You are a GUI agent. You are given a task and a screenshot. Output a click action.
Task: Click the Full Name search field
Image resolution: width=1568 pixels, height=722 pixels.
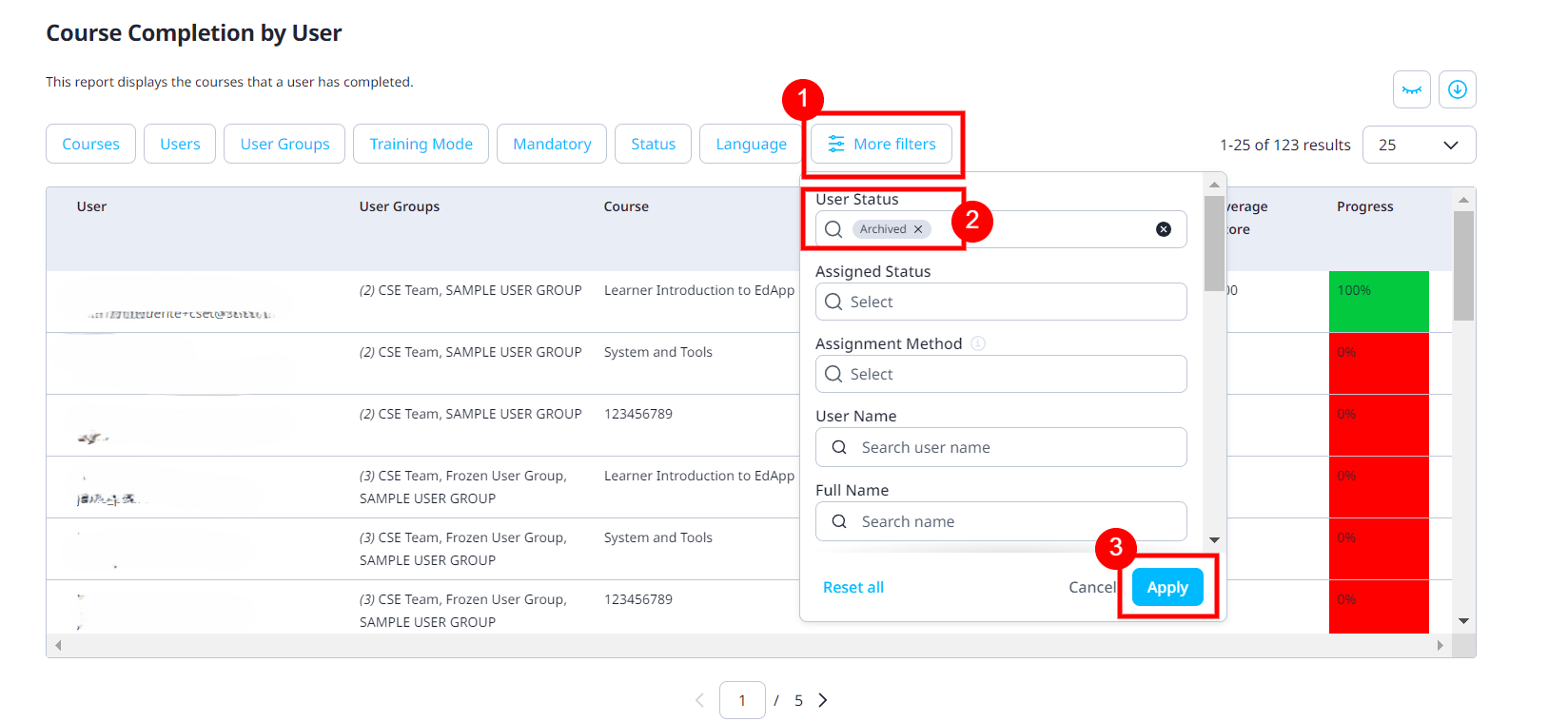pos(1001,521)
